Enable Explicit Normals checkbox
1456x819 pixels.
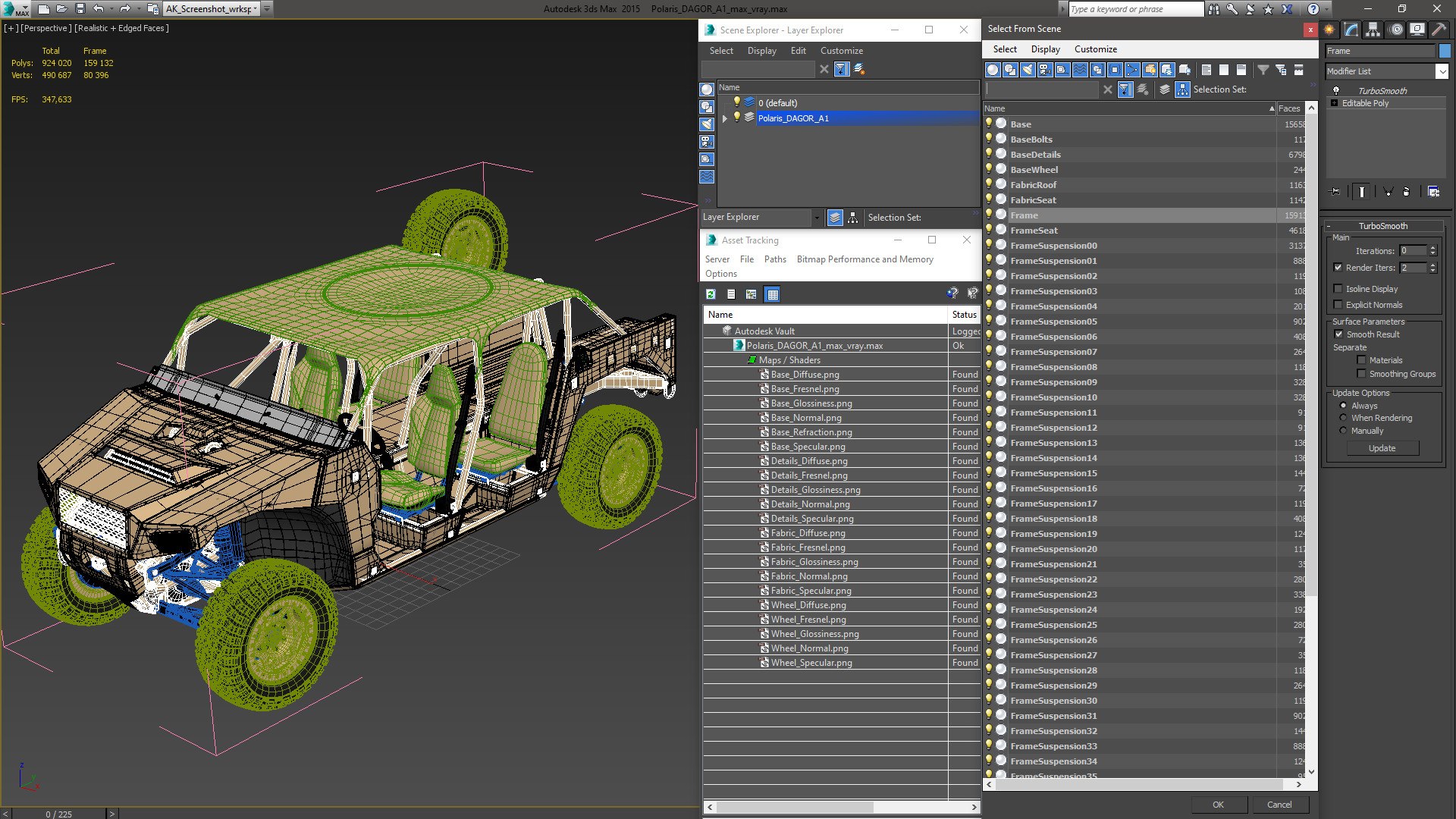coord(1338,305)
